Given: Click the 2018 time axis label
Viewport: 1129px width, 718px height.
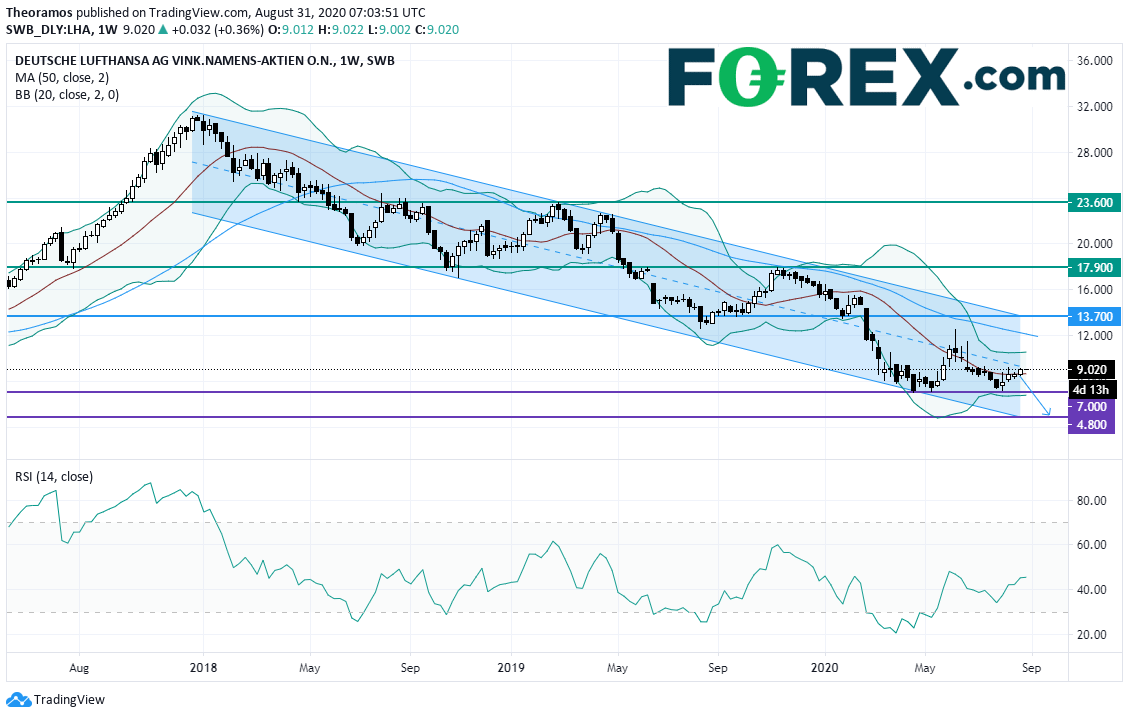Looking at the screenshot, I should [x=203, y=668].
